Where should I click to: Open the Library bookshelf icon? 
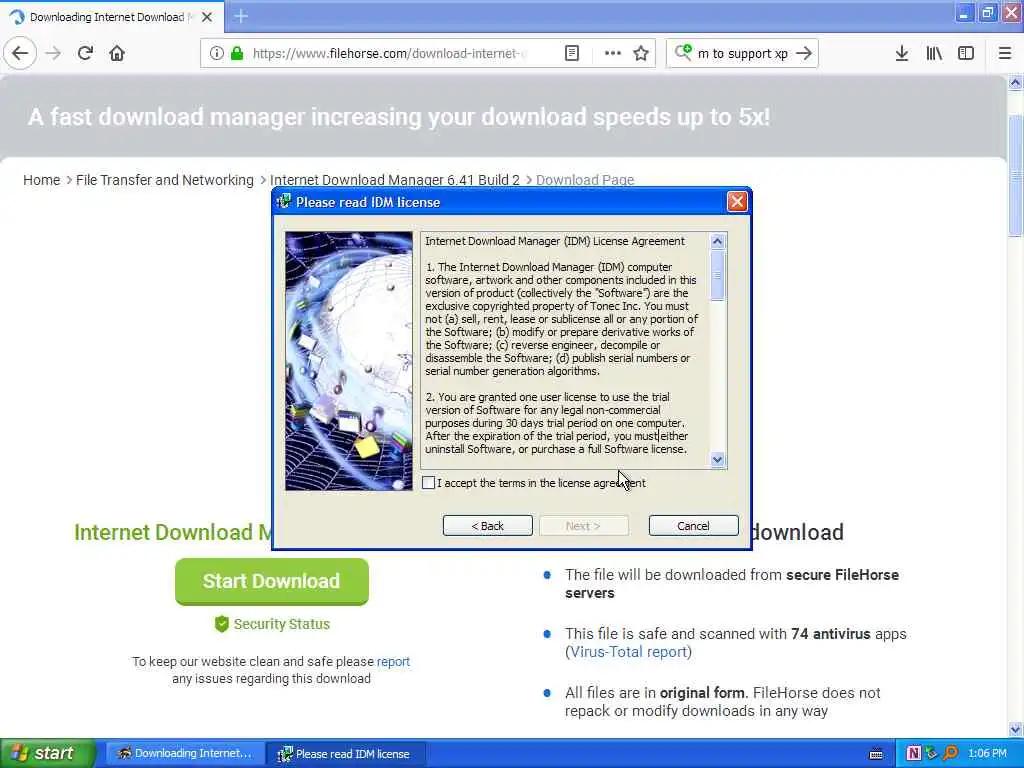pyautogui.click(x=934, y=54)
